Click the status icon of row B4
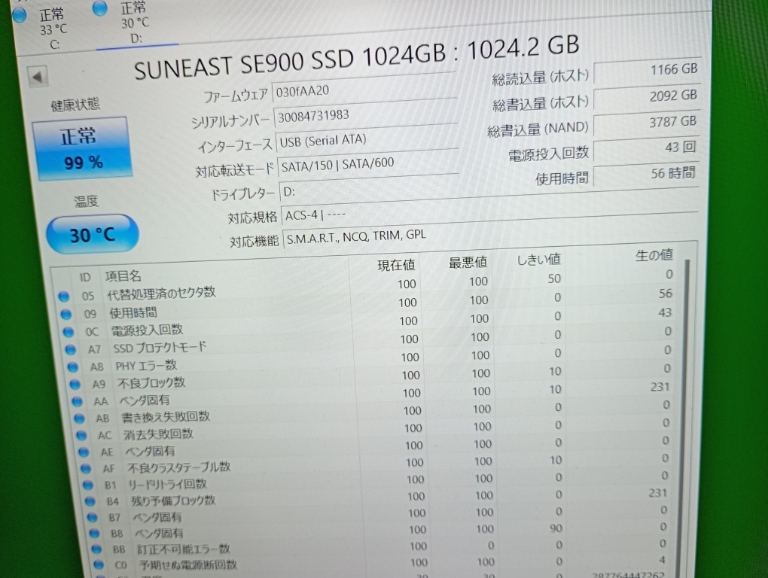Screen dimensions: 768x578 pyautogui.click(x=90, y=502)
